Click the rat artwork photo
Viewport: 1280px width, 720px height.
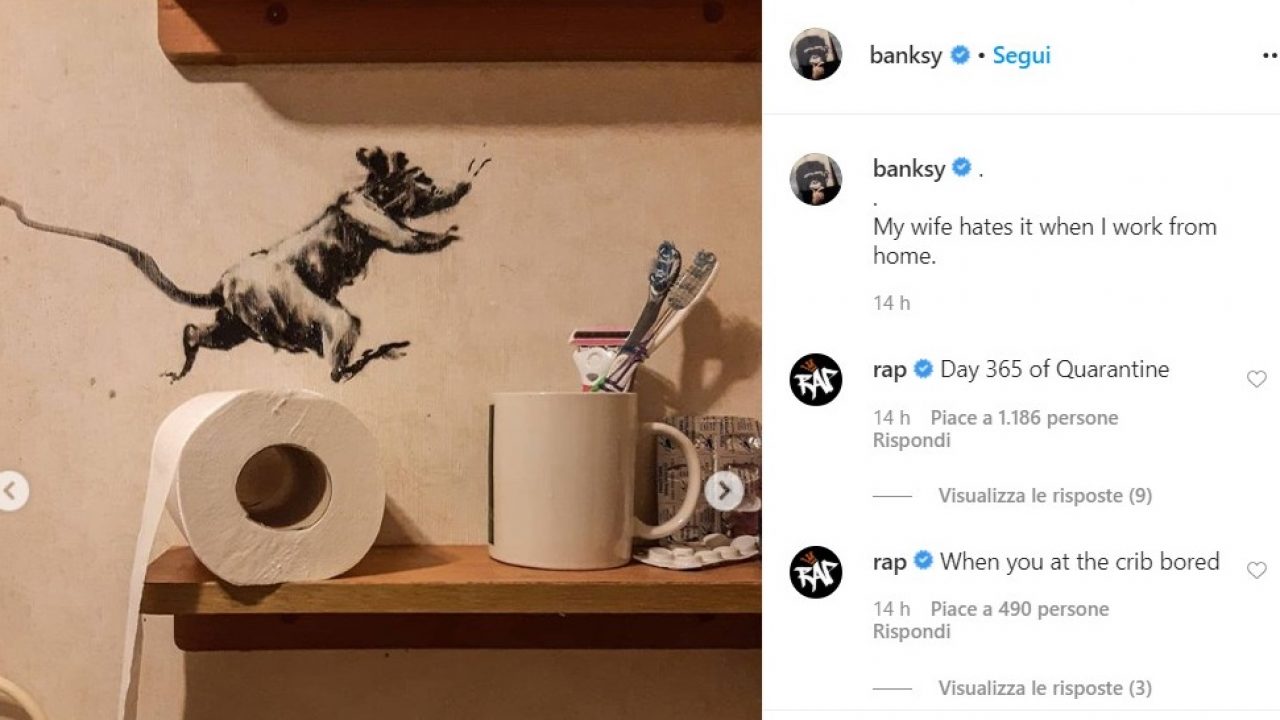click(380, 360)
